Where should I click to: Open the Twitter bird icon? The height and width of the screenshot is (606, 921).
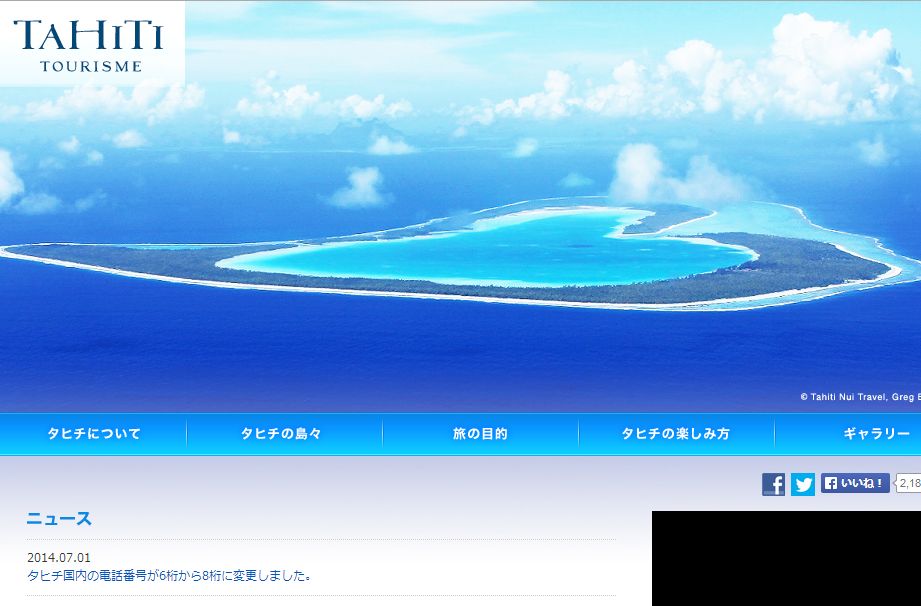coord(803,484)
